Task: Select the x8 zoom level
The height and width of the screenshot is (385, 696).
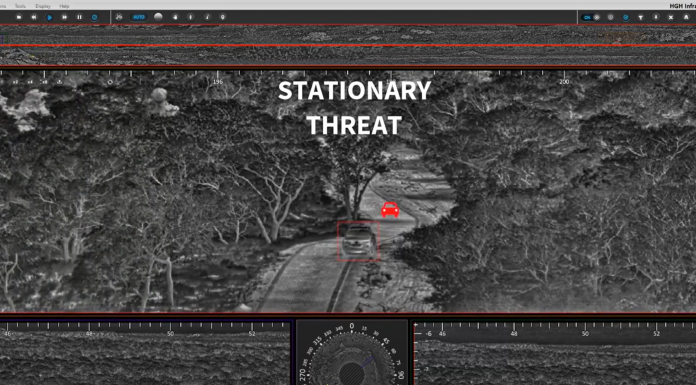Action: point(44,82)
